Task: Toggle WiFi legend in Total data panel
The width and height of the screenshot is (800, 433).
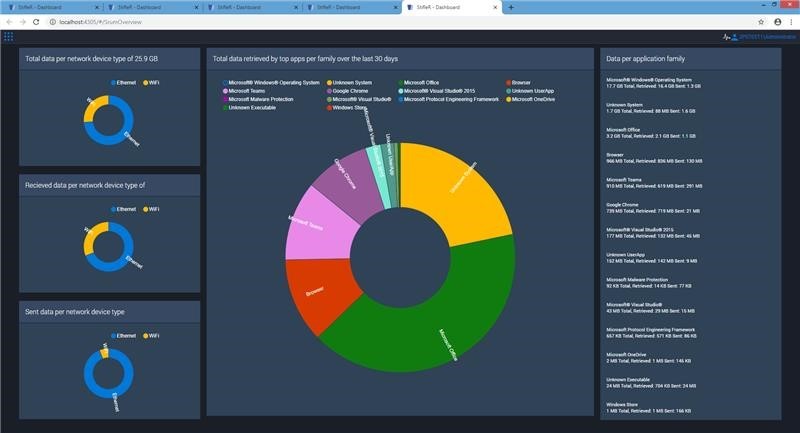Action: (x=151, y=83)
